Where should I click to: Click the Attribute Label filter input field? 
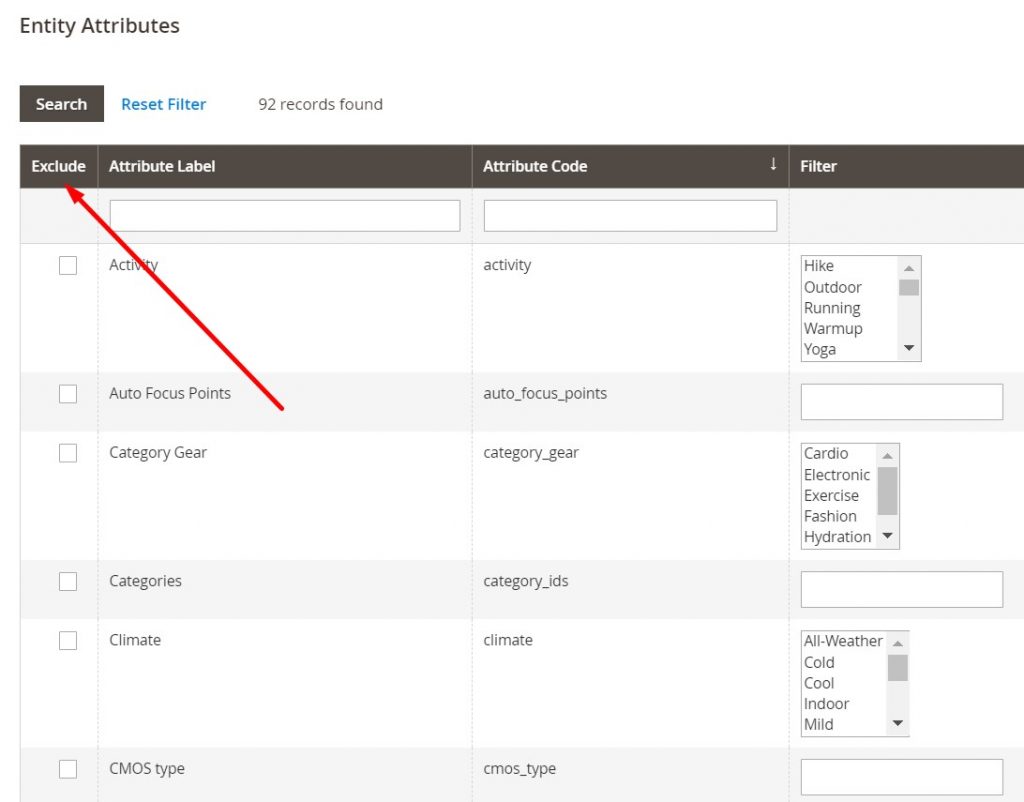(285, 215)
